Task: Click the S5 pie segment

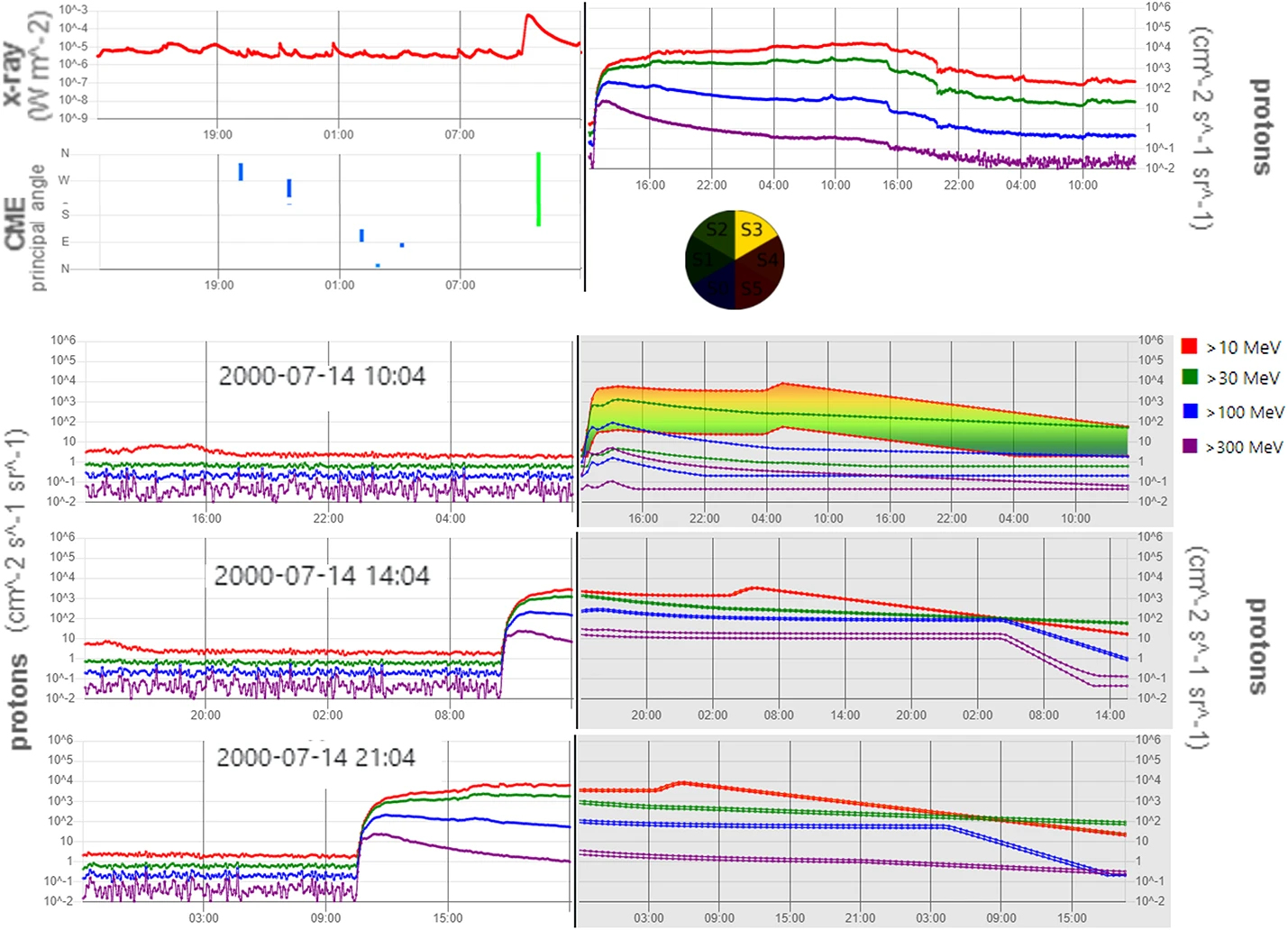Action: 750,290
